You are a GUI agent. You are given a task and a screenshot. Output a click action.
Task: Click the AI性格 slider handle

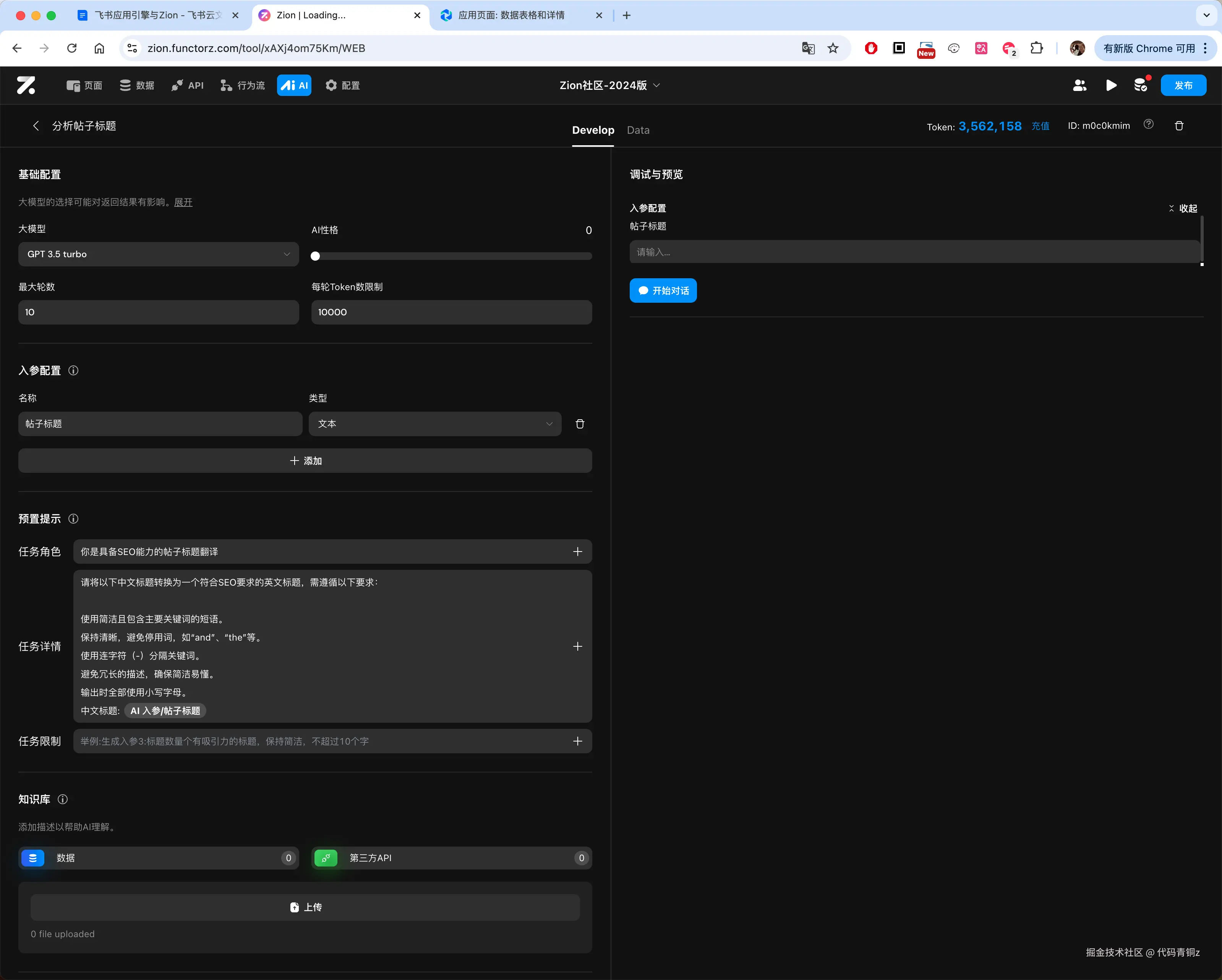point(315,256)
